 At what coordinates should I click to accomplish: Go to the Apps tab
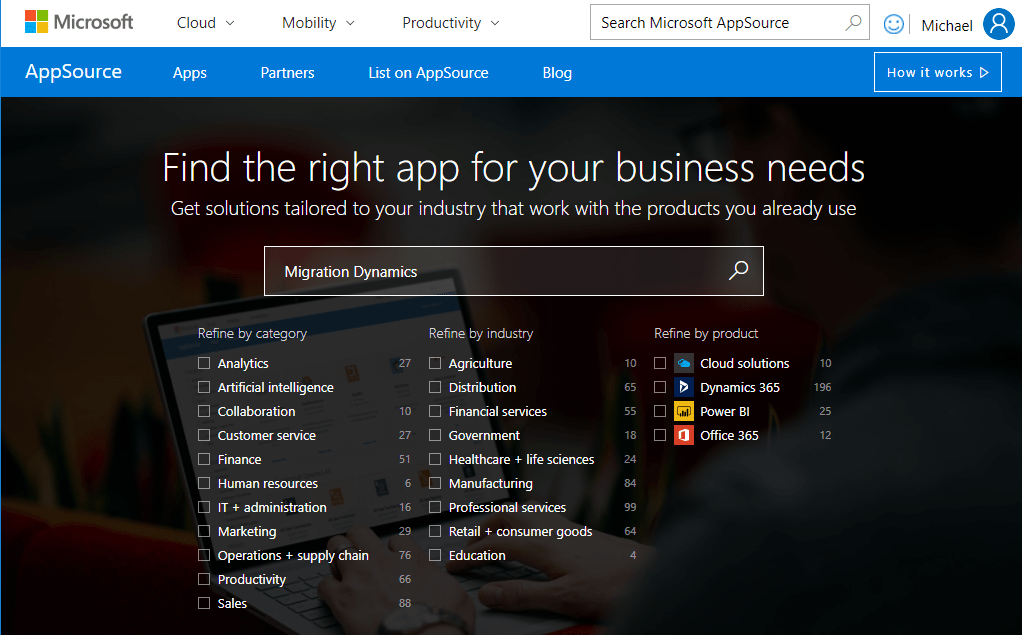point(189,73)
